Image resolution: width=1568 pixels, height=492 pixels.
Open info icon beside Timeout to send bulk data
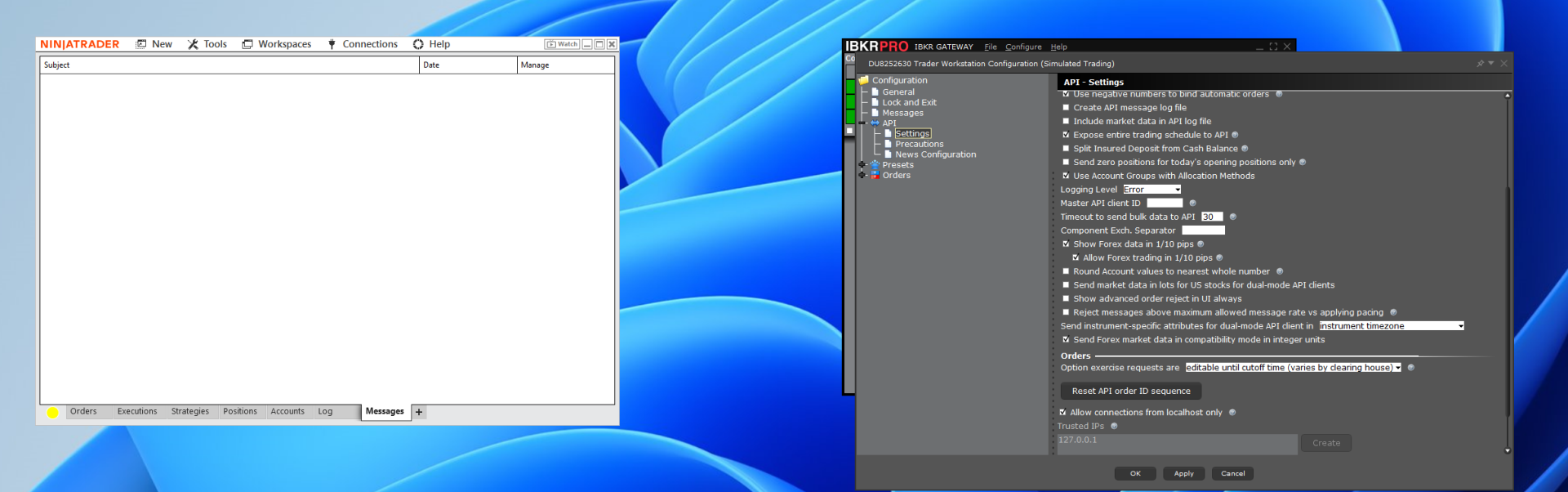(1233, 217)
